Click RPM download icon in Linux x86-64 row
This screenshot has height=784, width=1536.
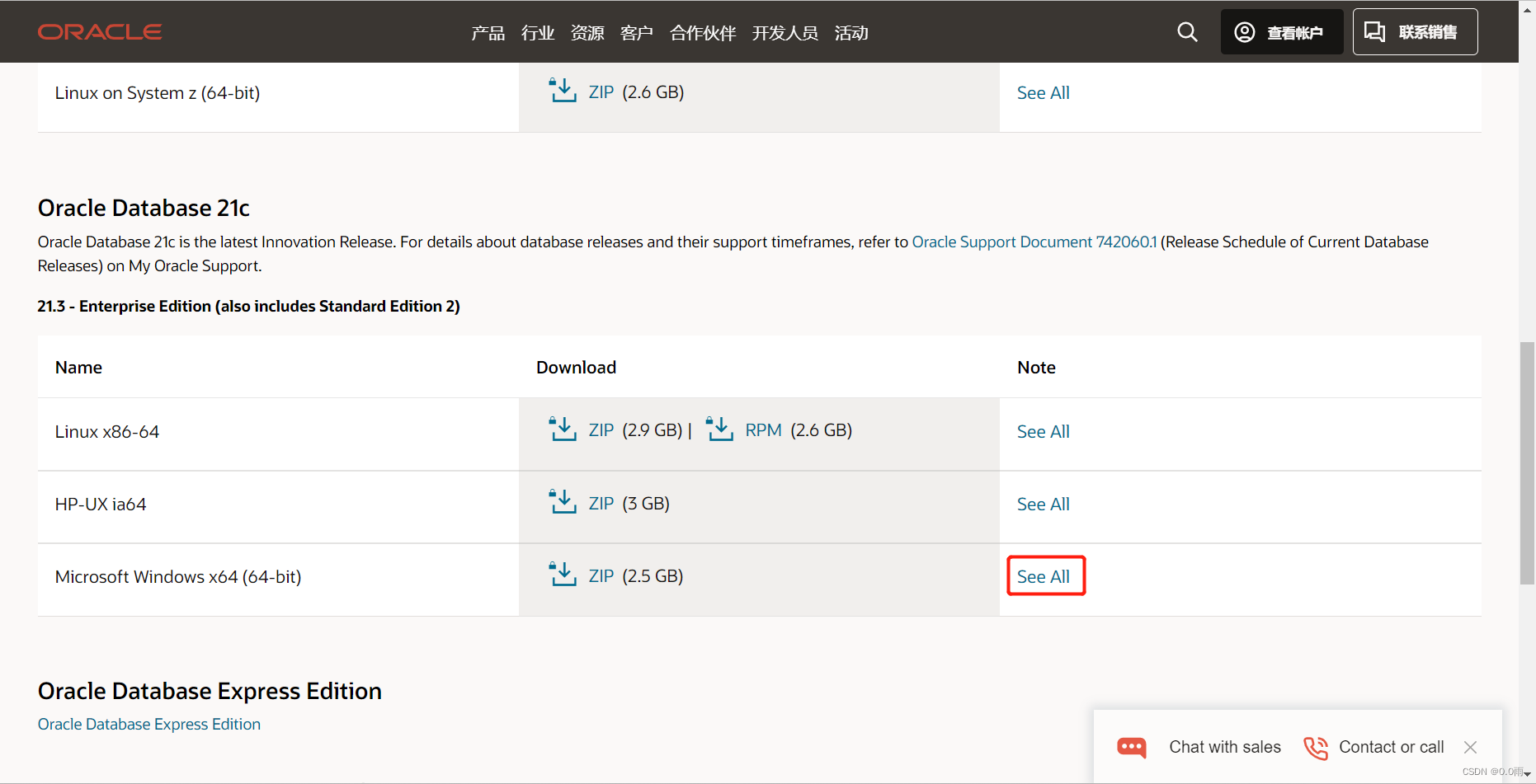pyautogui.click(x=719, y=429)
